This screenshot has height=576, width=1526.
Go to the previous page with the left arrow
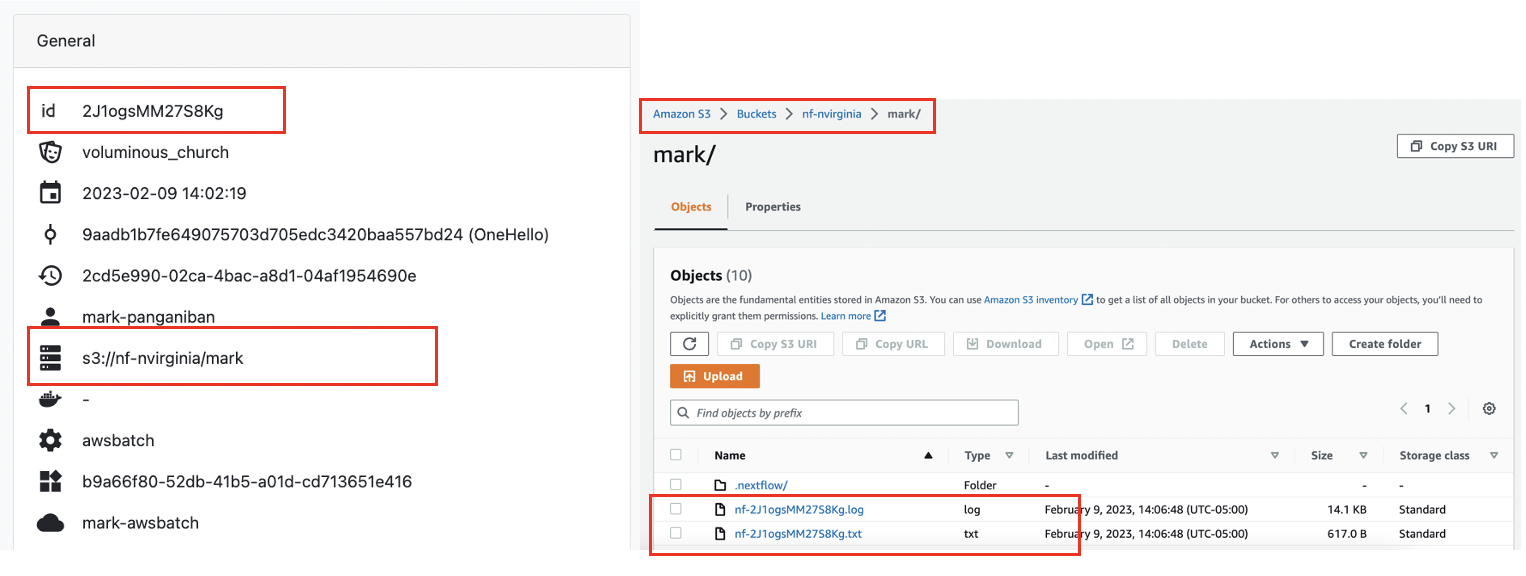pos(1404,409)
